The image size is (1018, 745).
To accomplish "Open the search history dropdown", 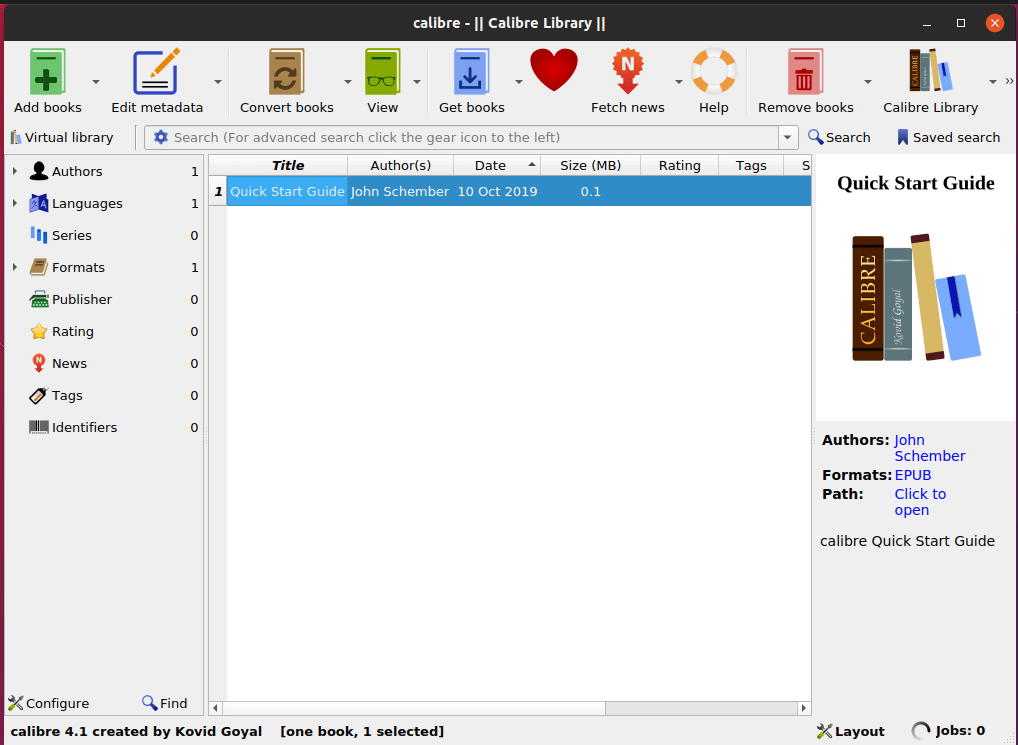I will pos(788,138).
